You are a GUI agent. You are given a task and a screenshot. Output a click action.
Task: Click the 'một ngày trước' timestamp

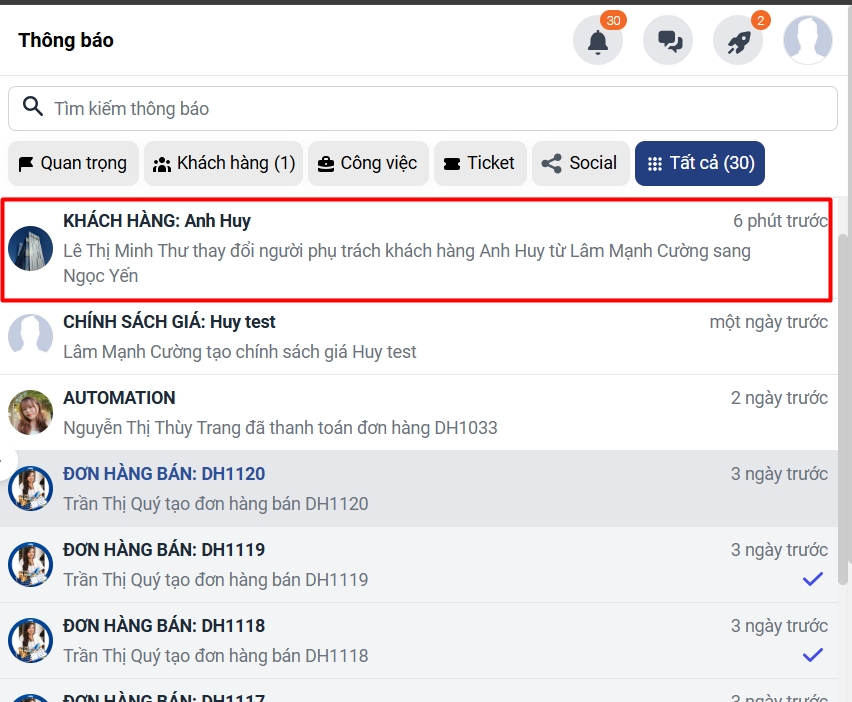769,322
